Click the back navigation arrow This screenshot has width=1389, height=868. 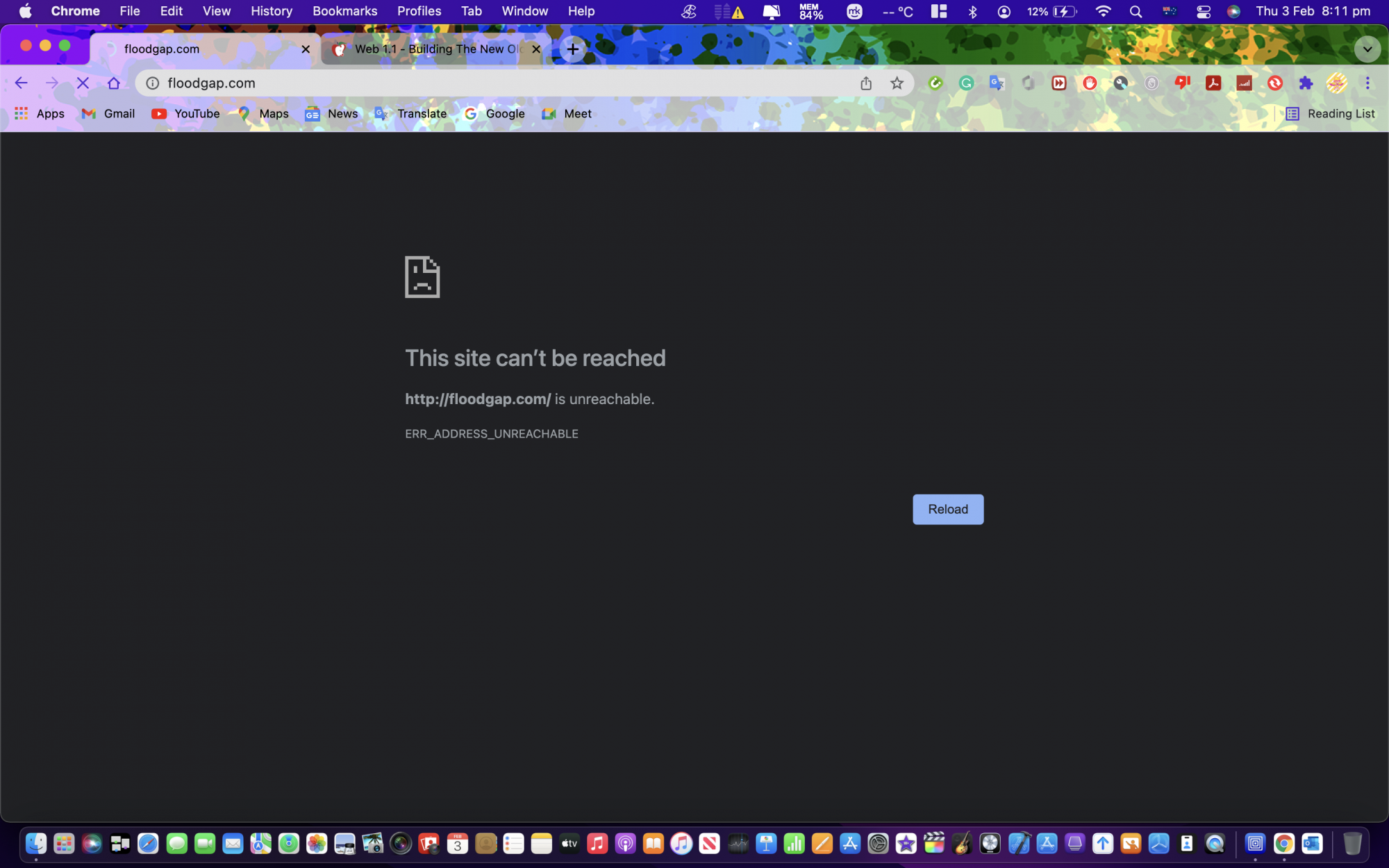click(x=21, y=83)
